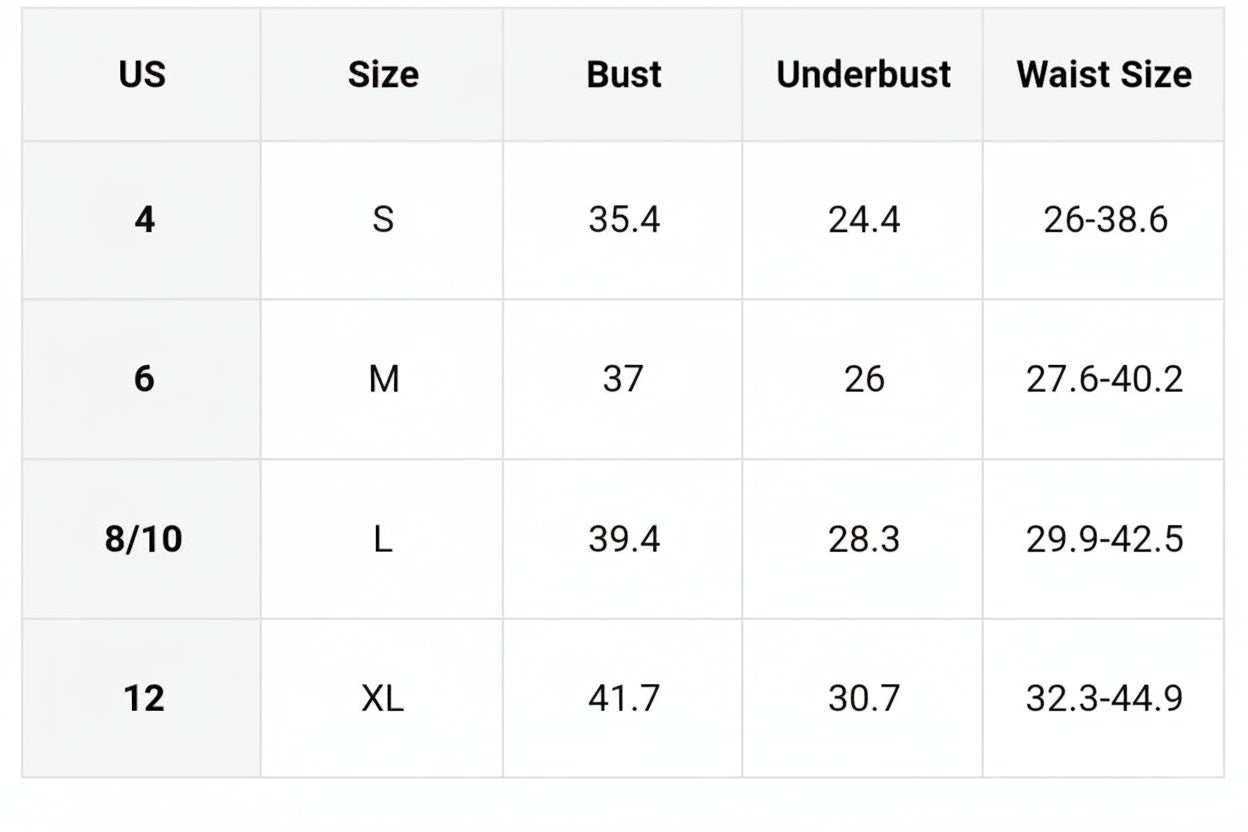This screenshot has width=1248, height=832.
Task: Click the 35.4 bust value
Action: [624, 219]
